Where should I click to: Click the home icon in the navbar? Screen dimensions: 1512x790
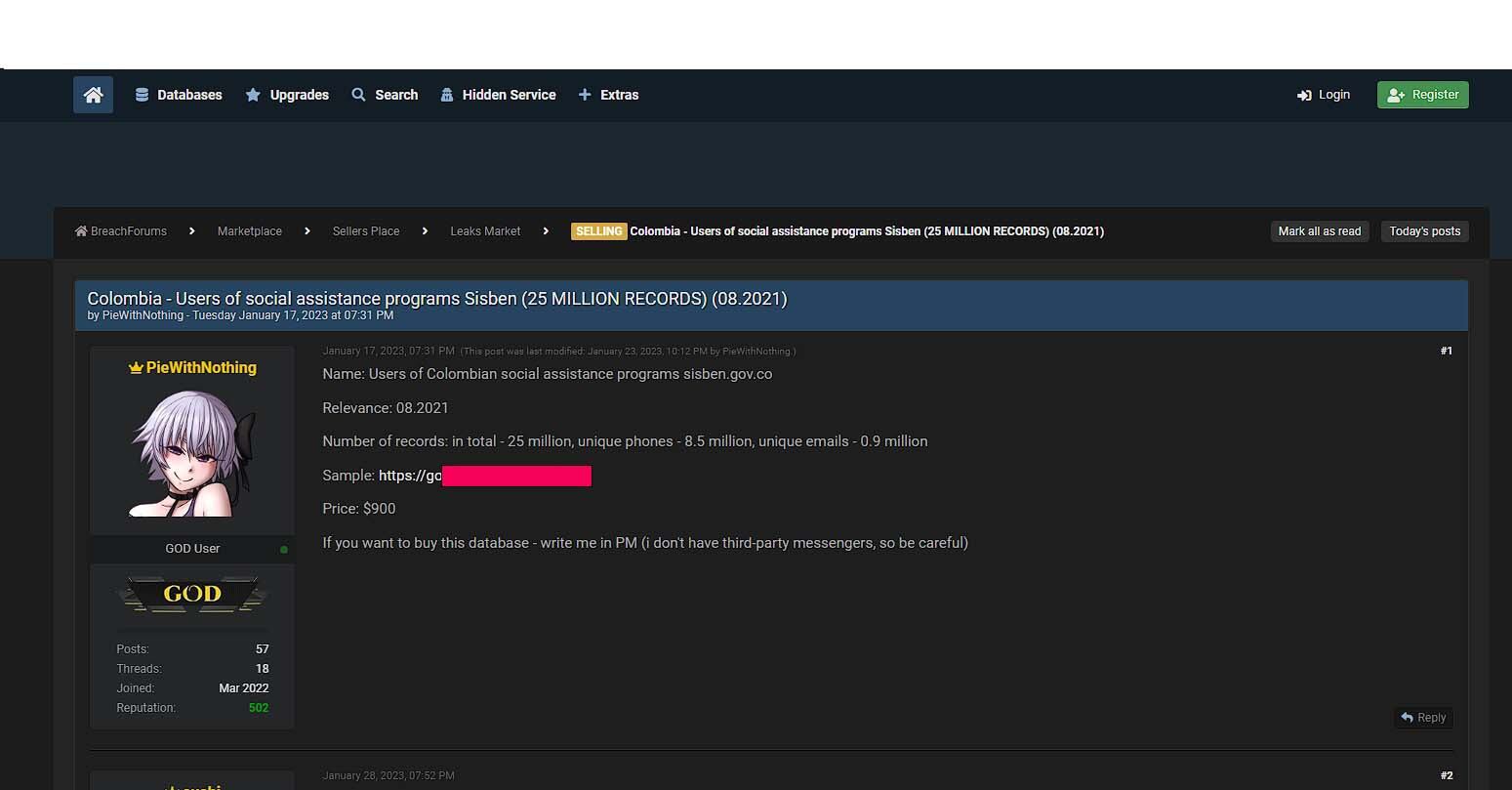93,95
